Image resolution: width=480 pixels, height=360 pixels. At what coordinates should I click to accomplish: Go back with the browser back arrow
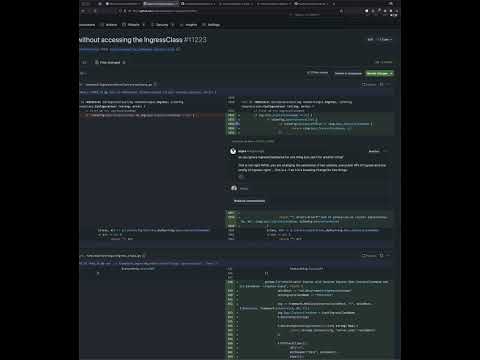coord(83,11)
